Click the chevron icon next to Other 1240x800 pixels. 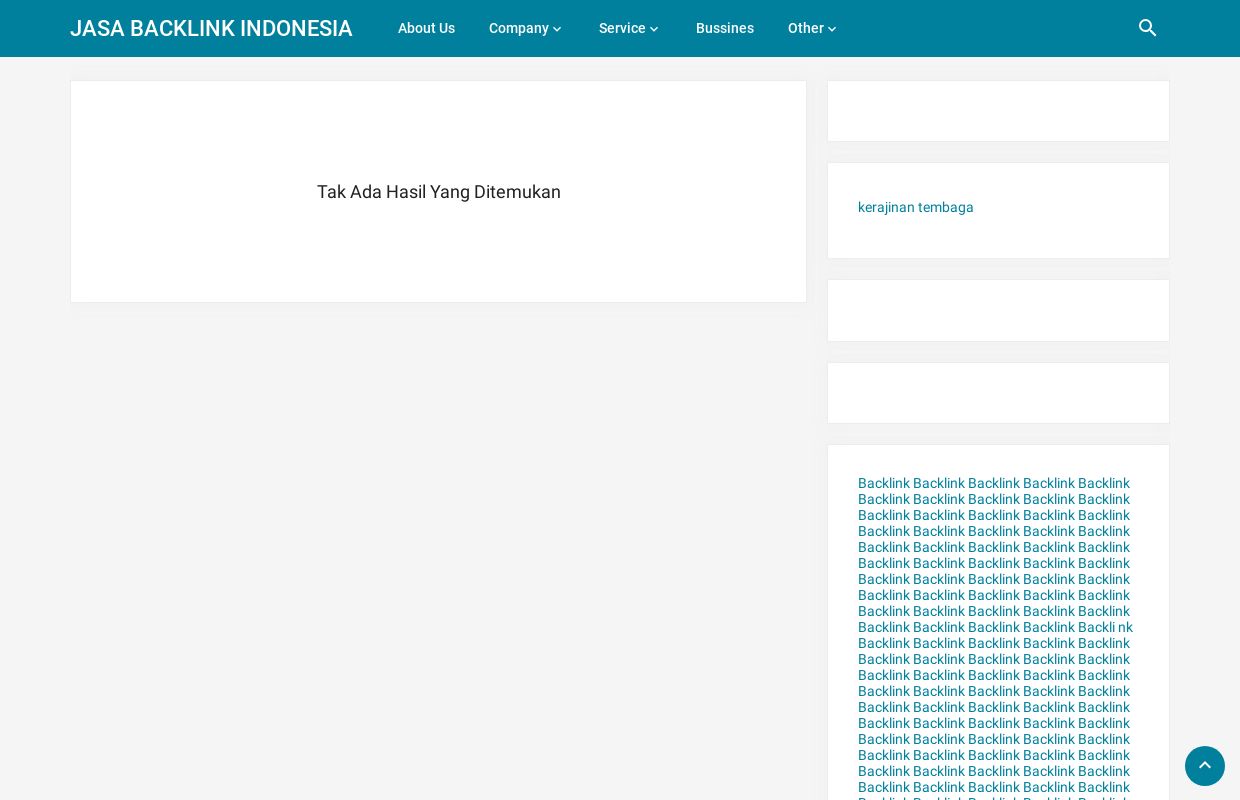[x=831, y=29]
